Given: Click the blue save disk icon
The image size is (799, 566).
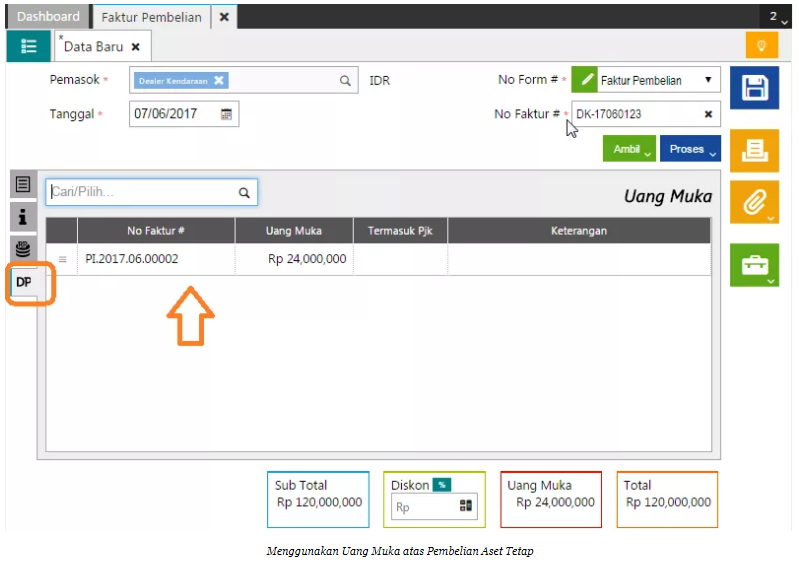Looking at the screenshot, I should click(x=754, y=89).
